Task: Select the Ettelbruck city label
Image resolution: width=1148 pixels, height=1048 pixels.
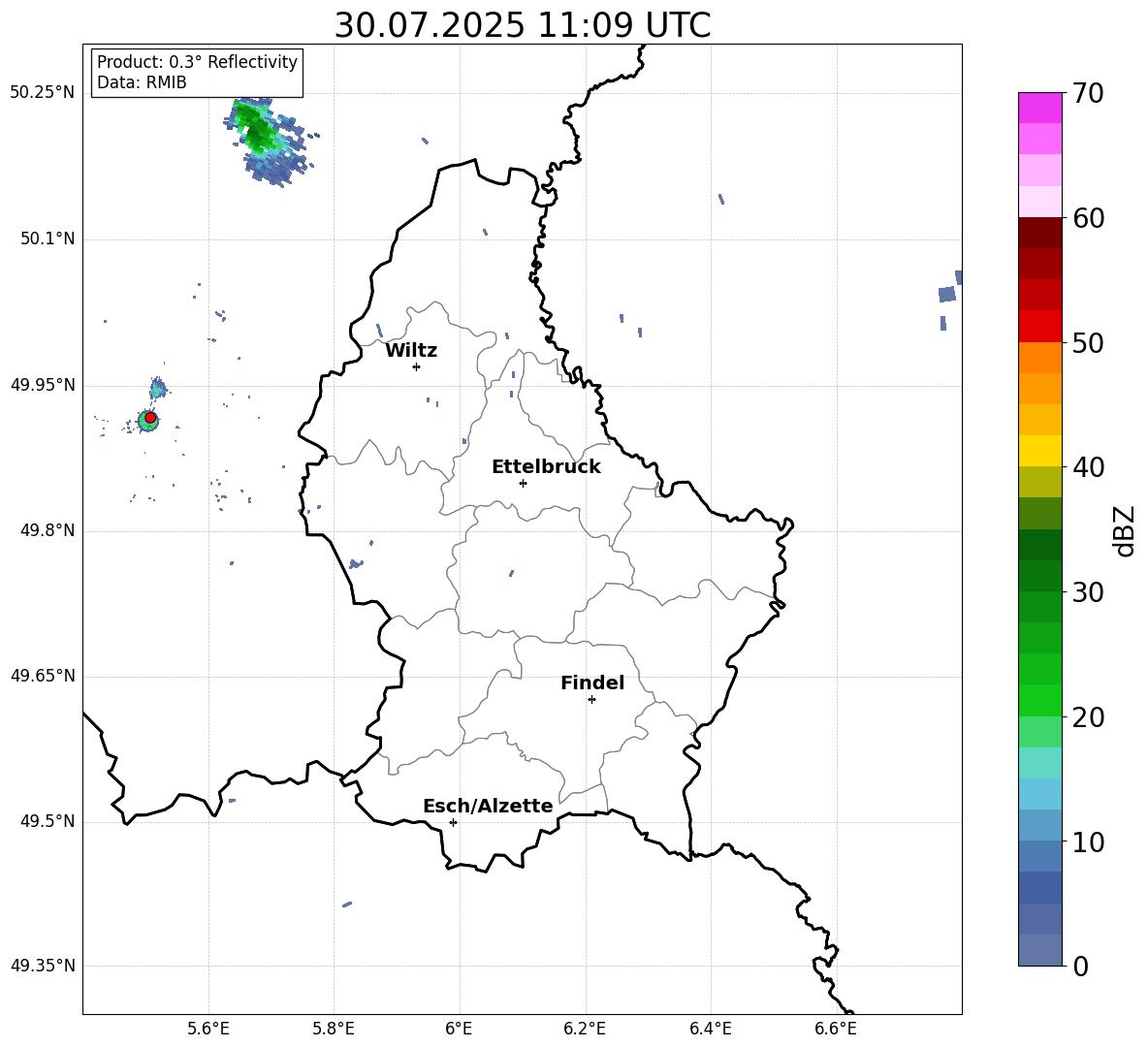Action: tap(546, 467)
